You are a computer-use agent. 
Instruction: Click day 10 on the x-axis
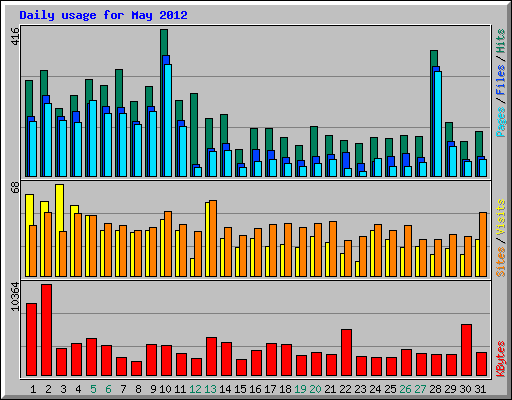(165, 389)
